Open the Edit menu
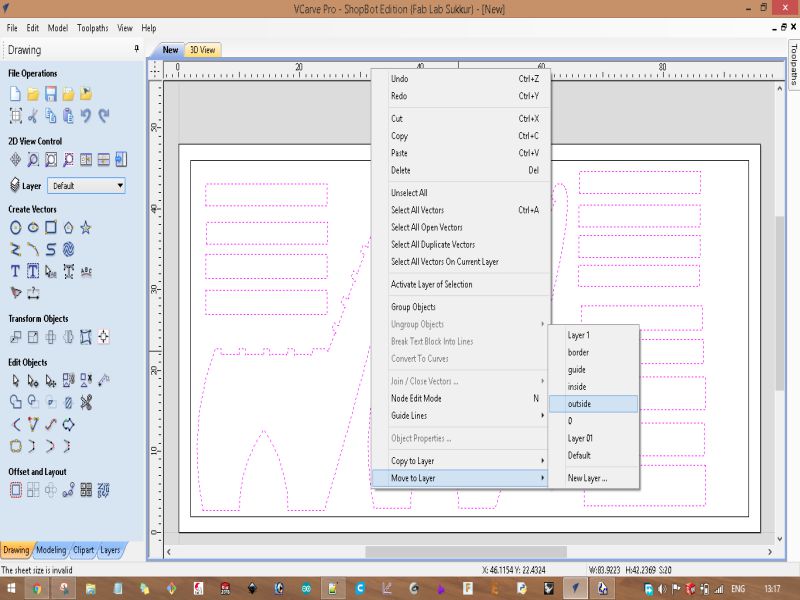This screenshot has width=800, height=600. coord(33,28)
